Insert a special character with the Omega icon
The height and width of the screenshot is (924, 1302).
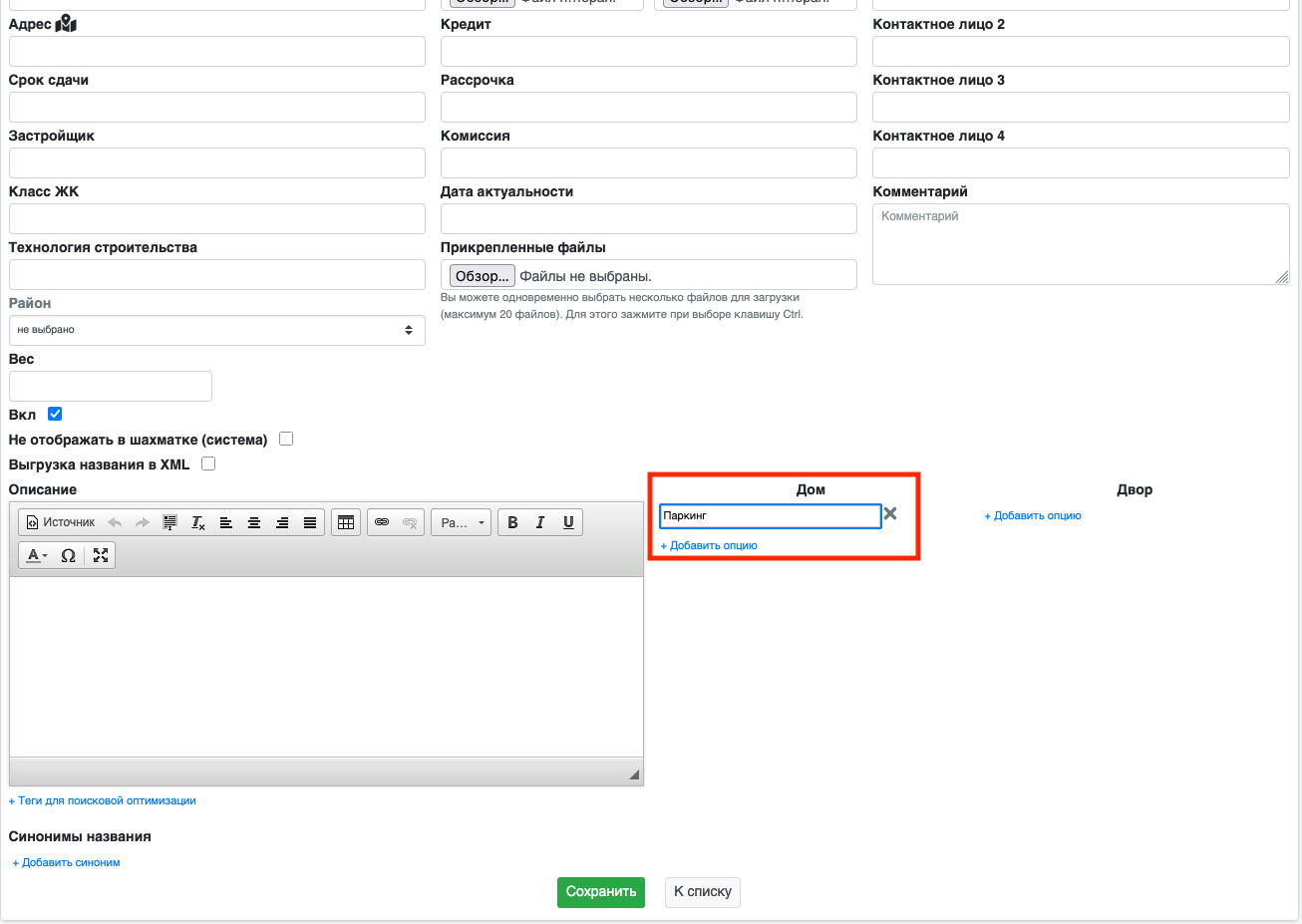69,555
